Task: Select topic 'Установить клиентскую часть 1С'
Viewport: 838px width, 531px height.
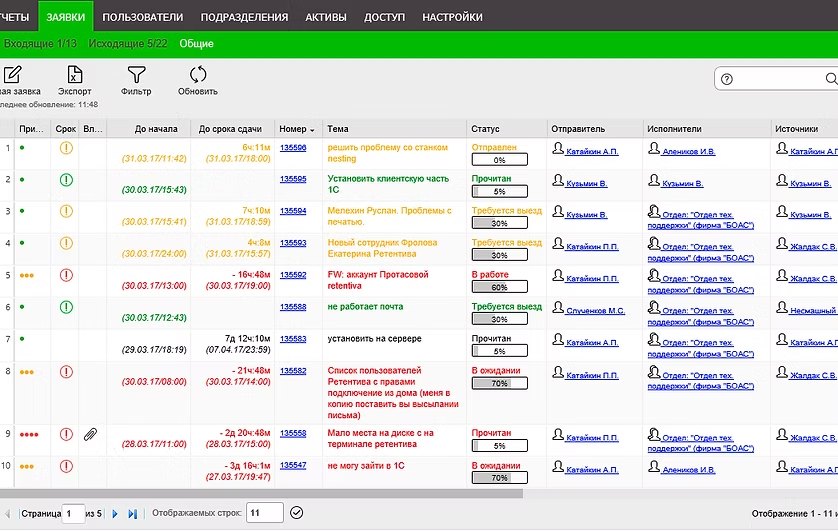Action: coord(388,184)
